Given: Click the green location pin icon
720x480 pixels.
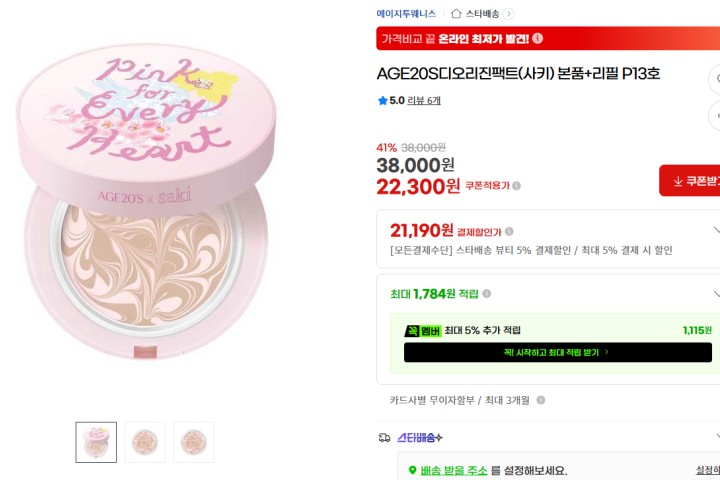Looking at the screenshot, I should coord(412,470).
